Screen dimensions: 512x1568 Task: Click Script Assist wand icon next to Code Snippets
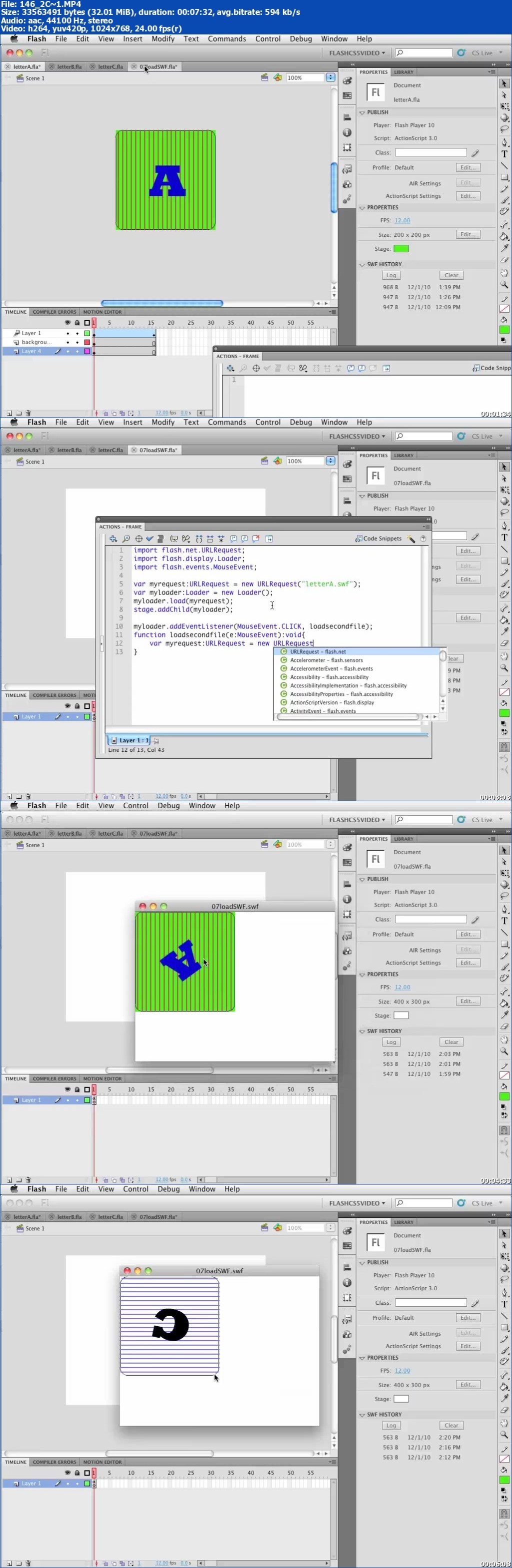pos(411,538)
